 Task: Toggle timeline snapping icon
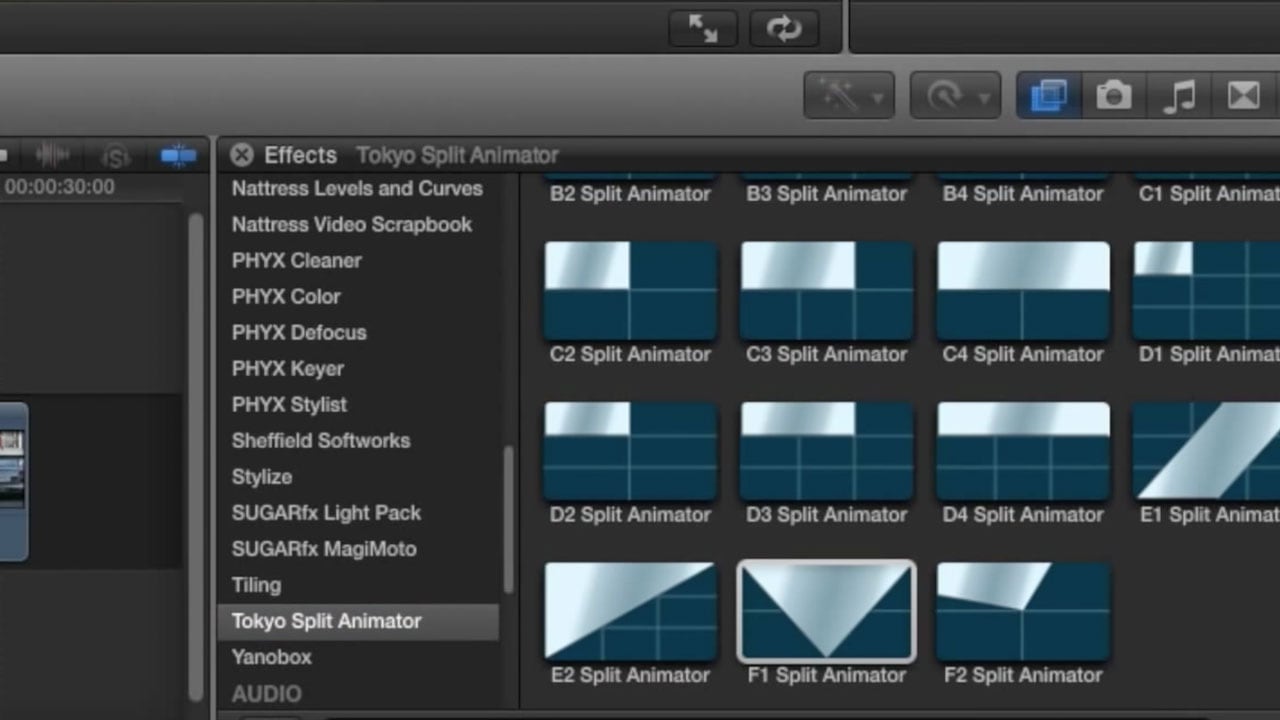click(x=178, y=156)
